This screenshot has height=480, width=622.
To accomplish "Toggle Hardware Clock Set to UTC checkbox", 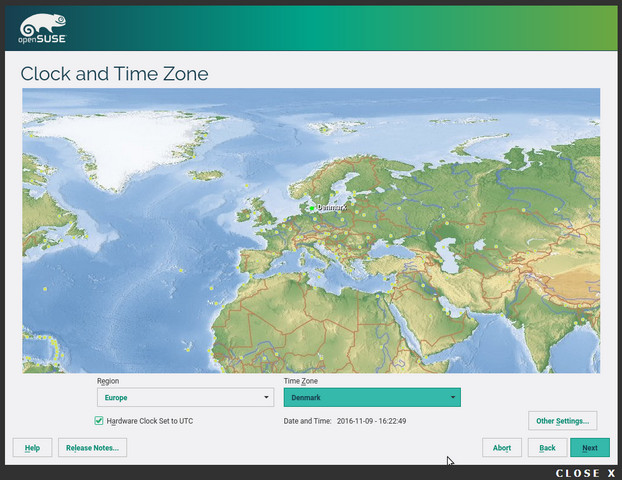I will click(99, 421).
